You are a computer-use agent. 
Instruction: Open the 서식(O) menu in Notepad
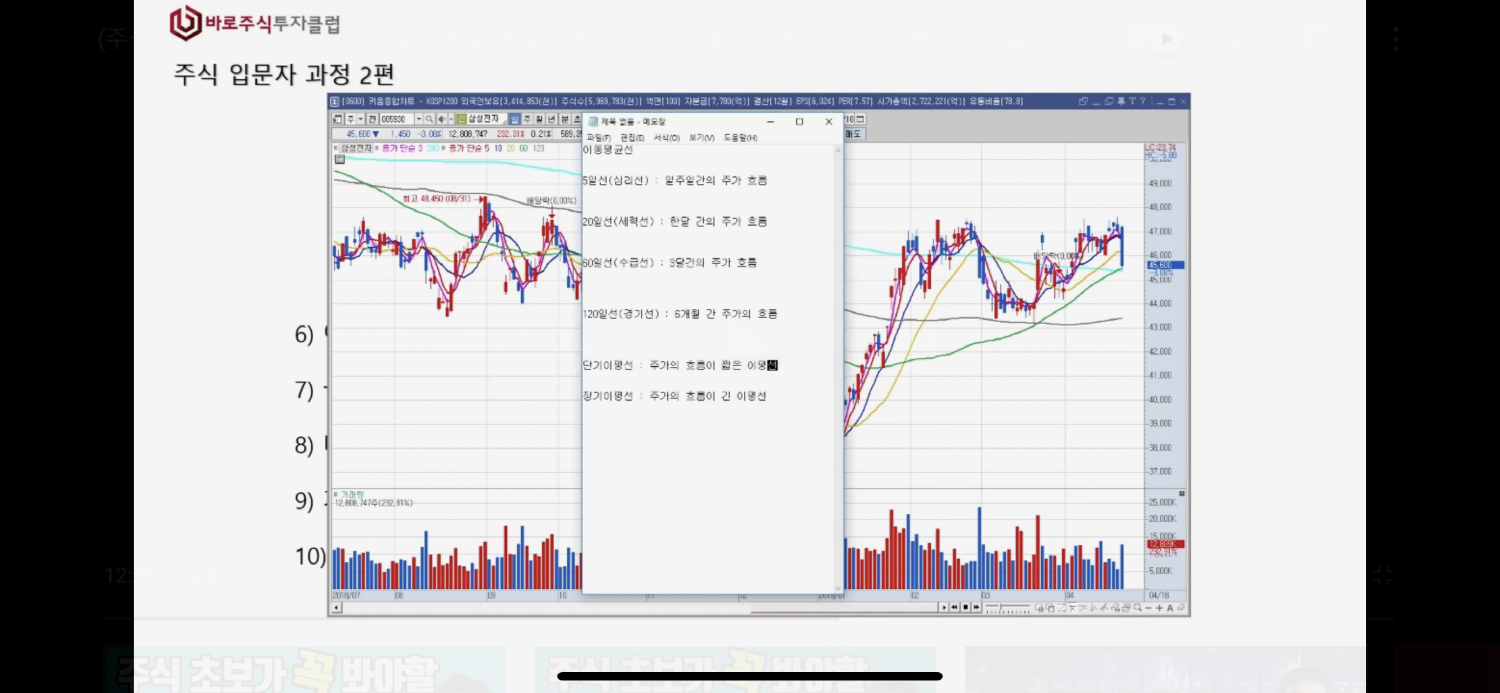pyautogui.click(x=666, y=137)
